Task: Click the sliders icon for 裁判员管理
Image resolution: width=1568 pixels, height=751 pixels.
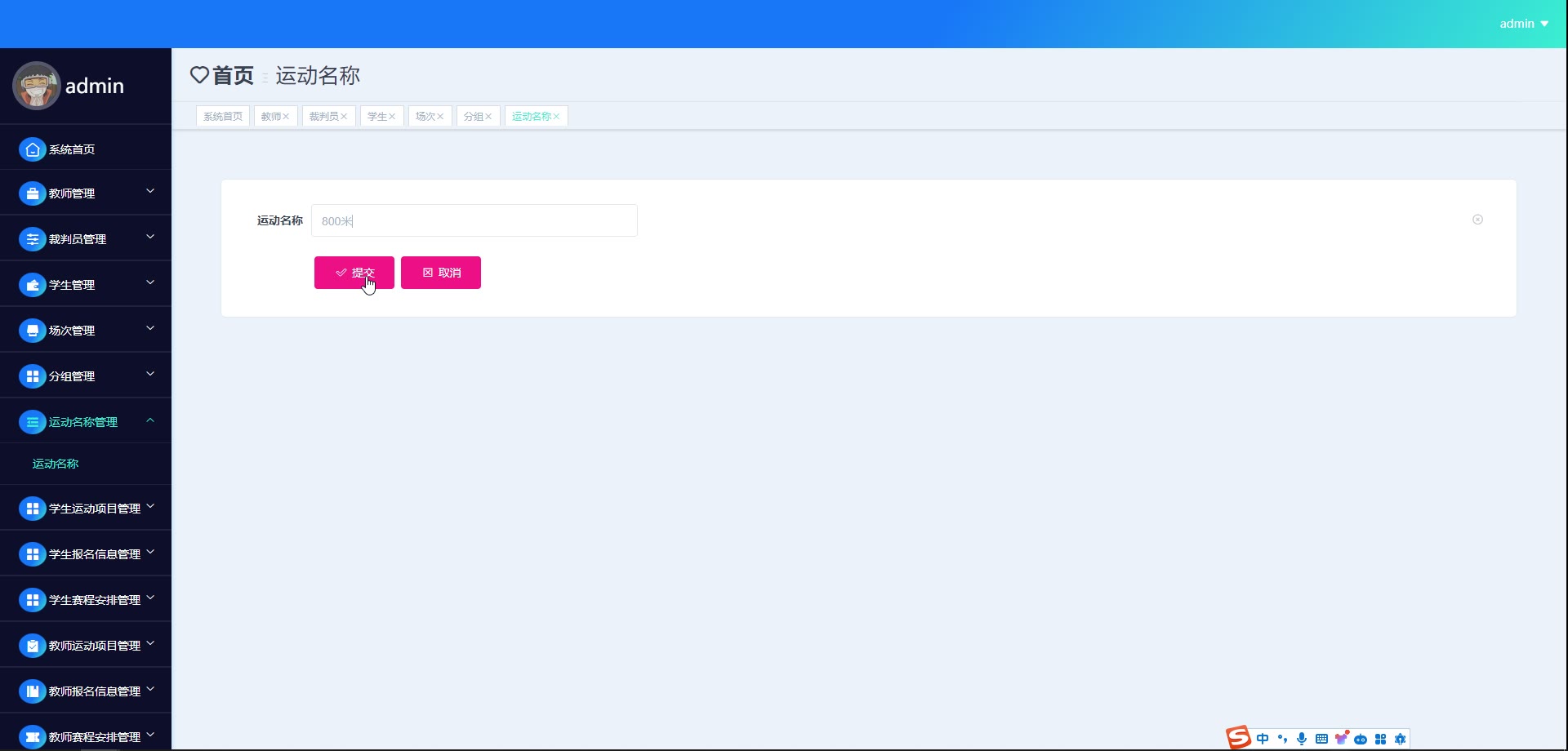Action: 33,239
